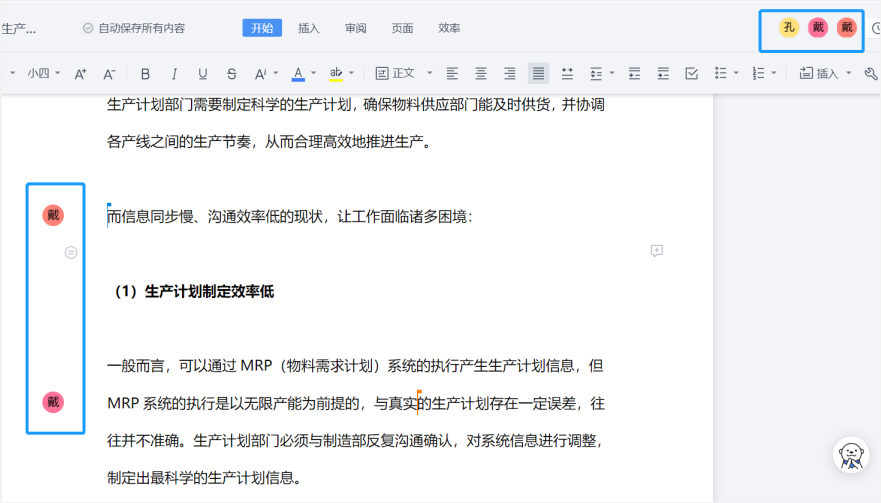Click the auto-save checkmark icon
The width and height of the screenshot is (881, 503).
click(x=88, y=28)
